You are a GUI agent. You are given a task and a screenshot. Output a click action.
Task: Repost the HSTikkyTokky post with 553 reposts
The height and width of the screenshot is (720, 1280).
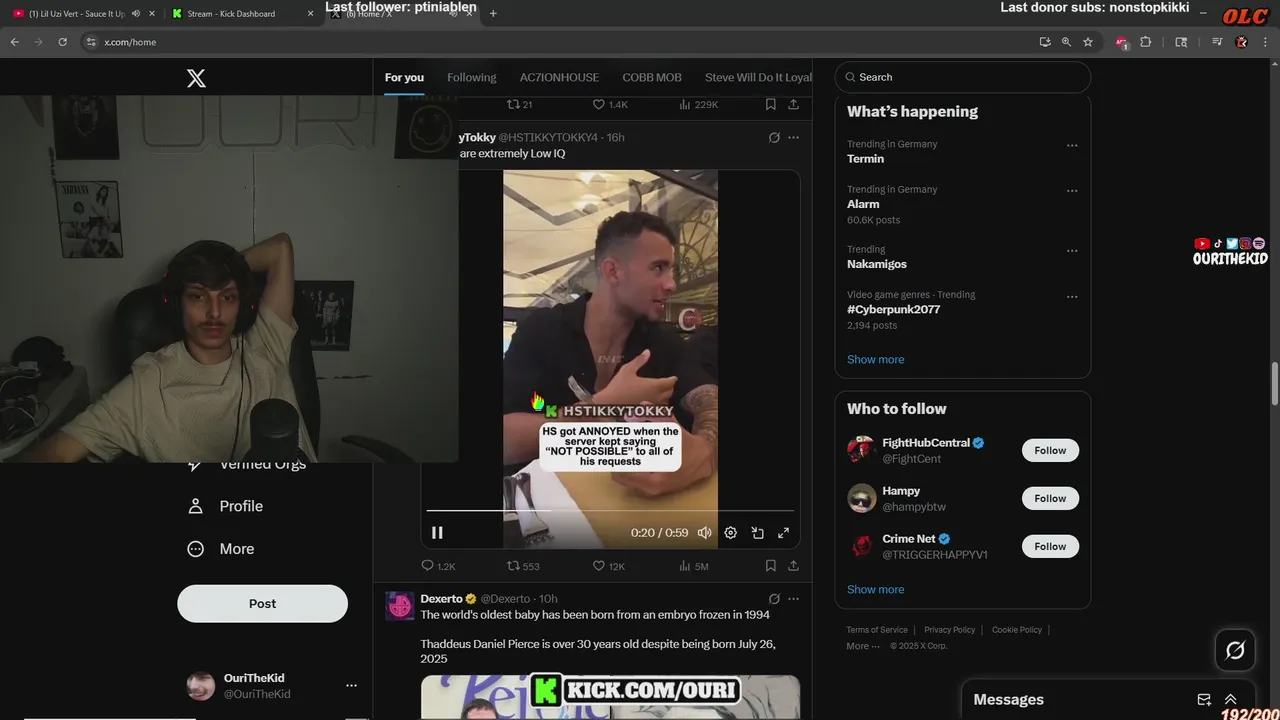523,566
